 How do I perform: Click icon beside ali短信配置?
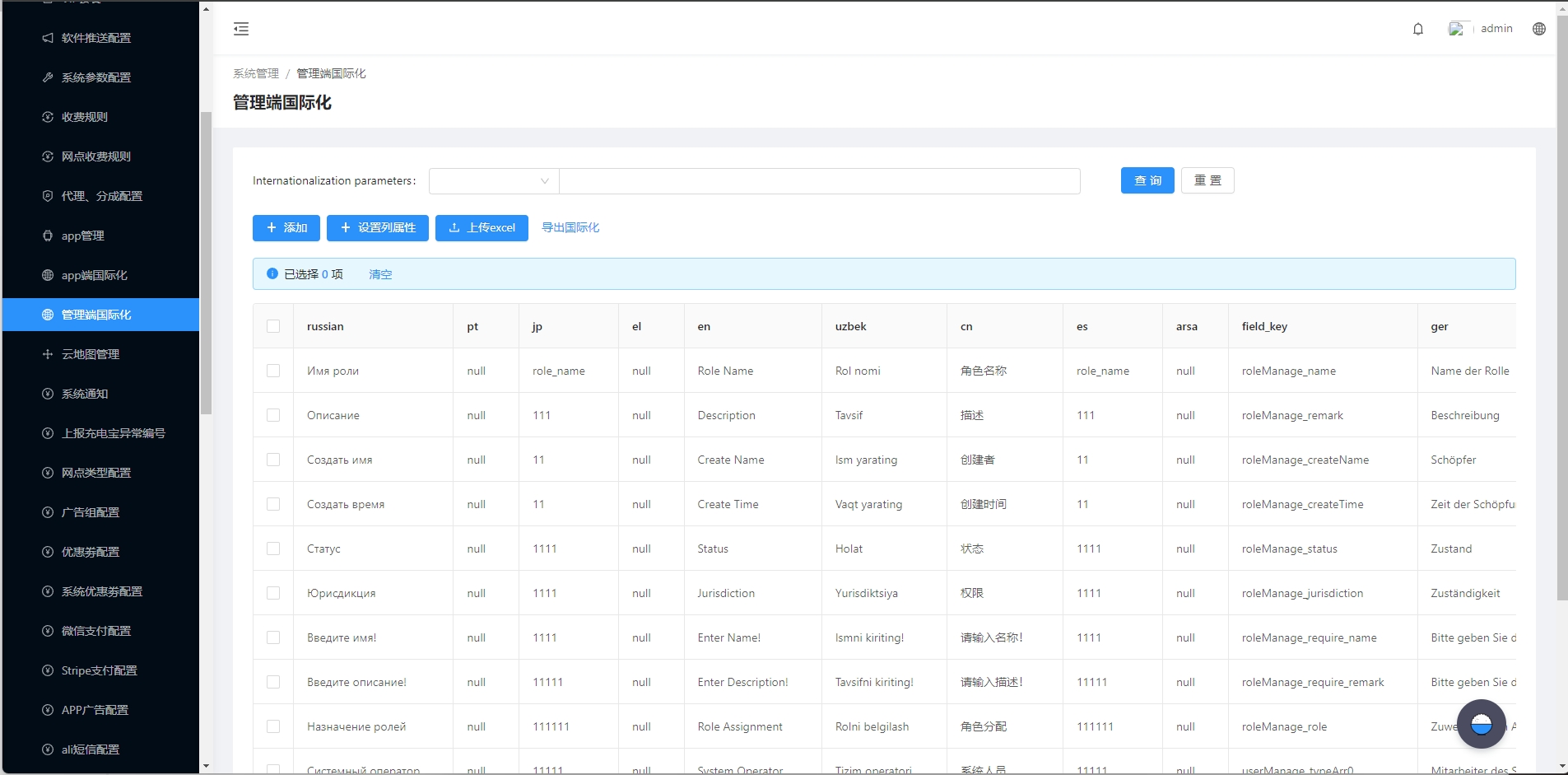[48, 749]
